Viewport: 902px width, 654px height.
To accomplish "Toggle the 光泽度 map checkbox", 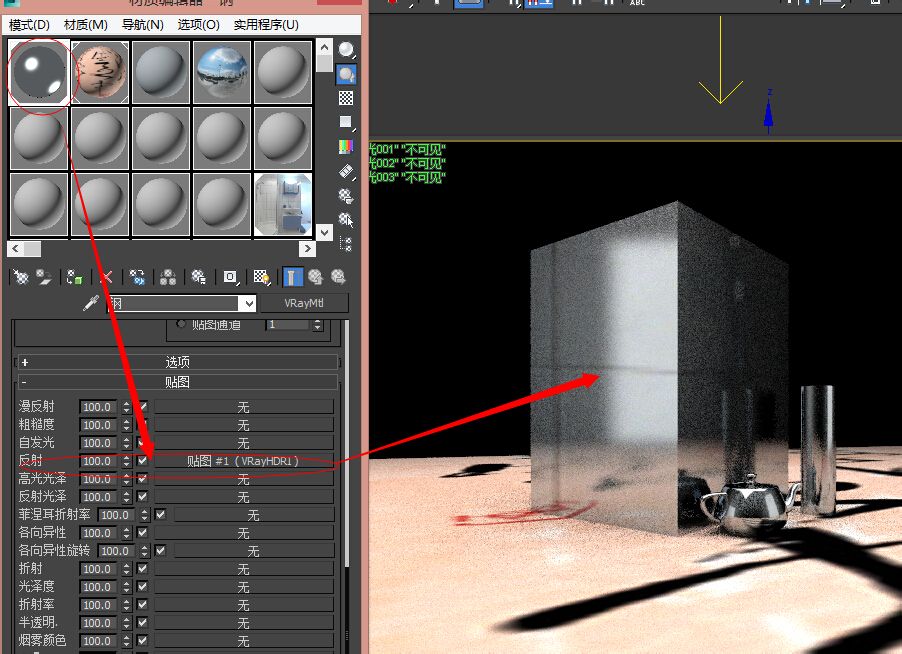I will pyautogui.click(x=142, y=587).
